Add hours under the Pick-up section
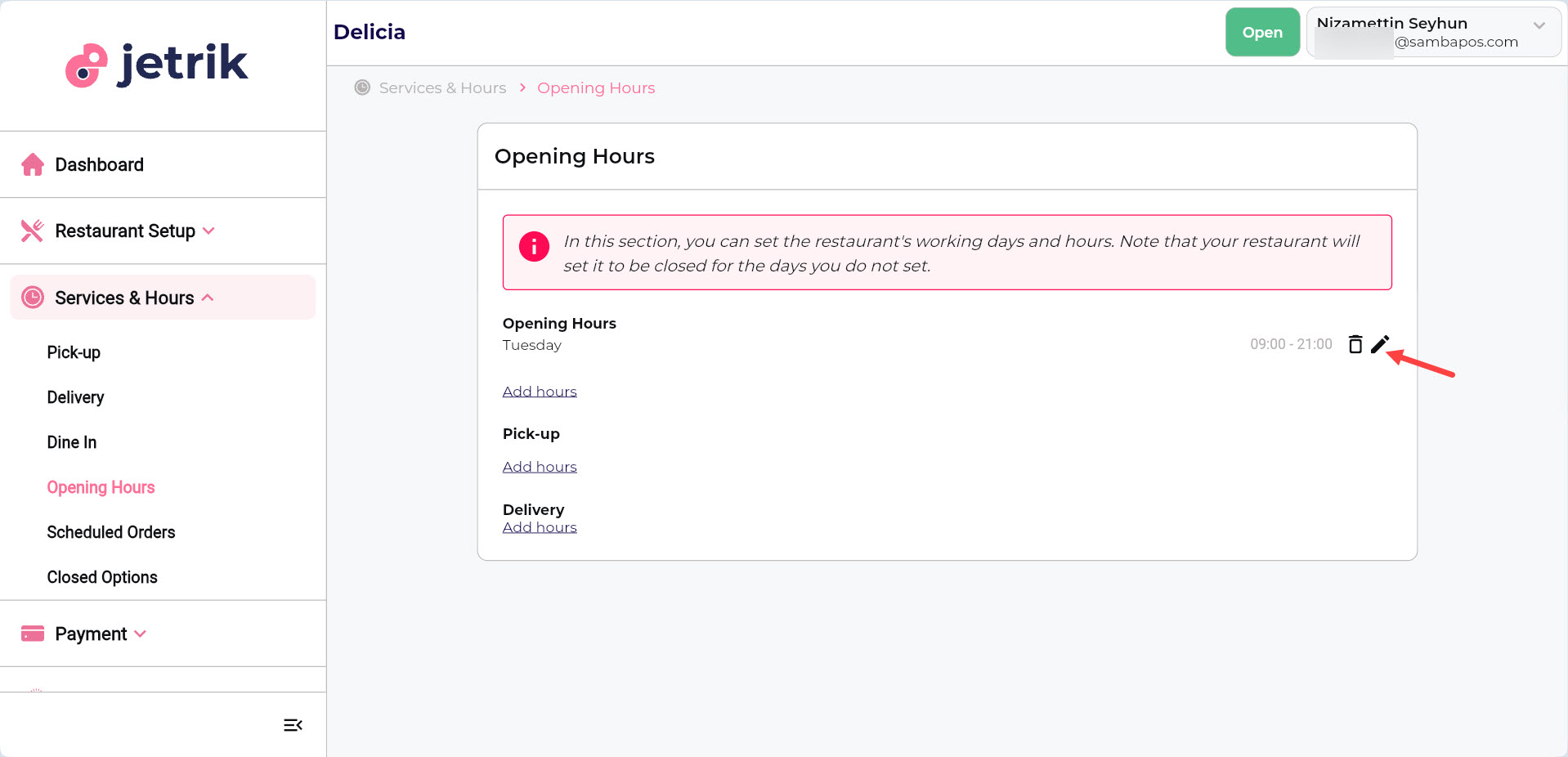The image size is (1568, 757). click(x=540, y=466)
